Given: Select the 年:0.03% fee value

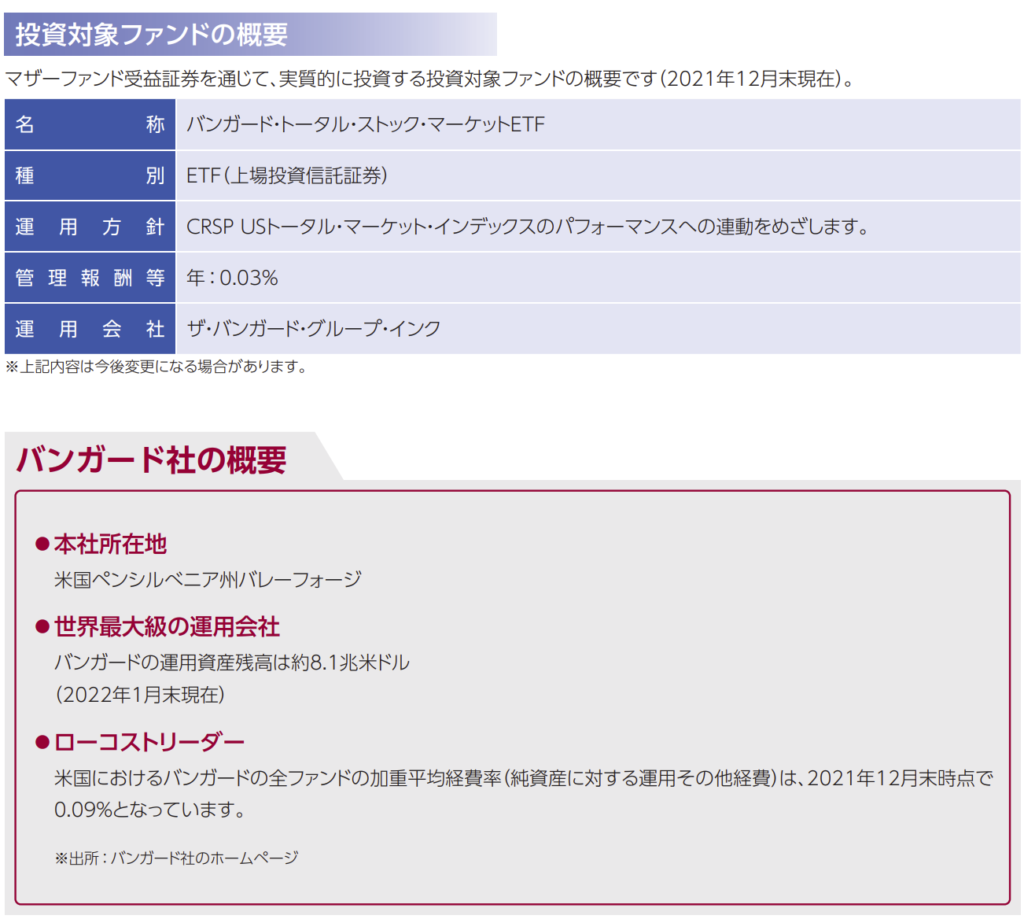Looking at the screenshot, I should coord(232,278).
